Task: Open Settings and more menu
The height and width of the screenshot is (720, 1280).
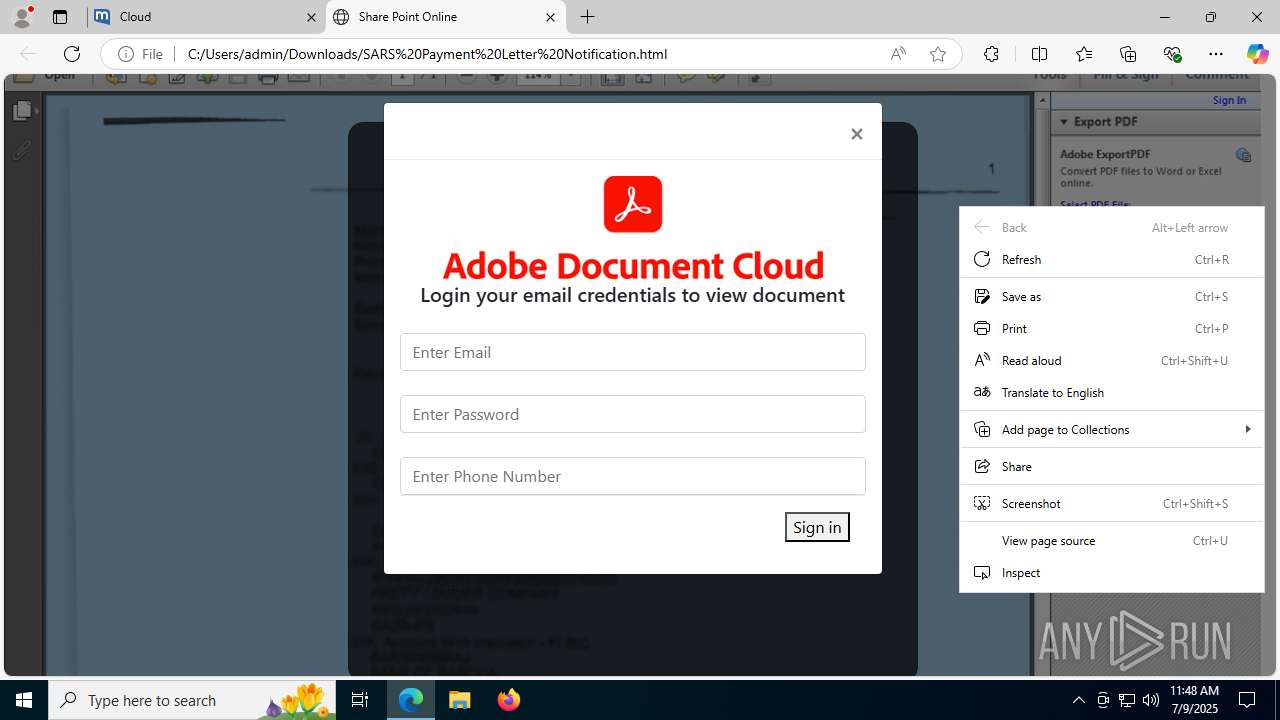Action: point(1216,54)
